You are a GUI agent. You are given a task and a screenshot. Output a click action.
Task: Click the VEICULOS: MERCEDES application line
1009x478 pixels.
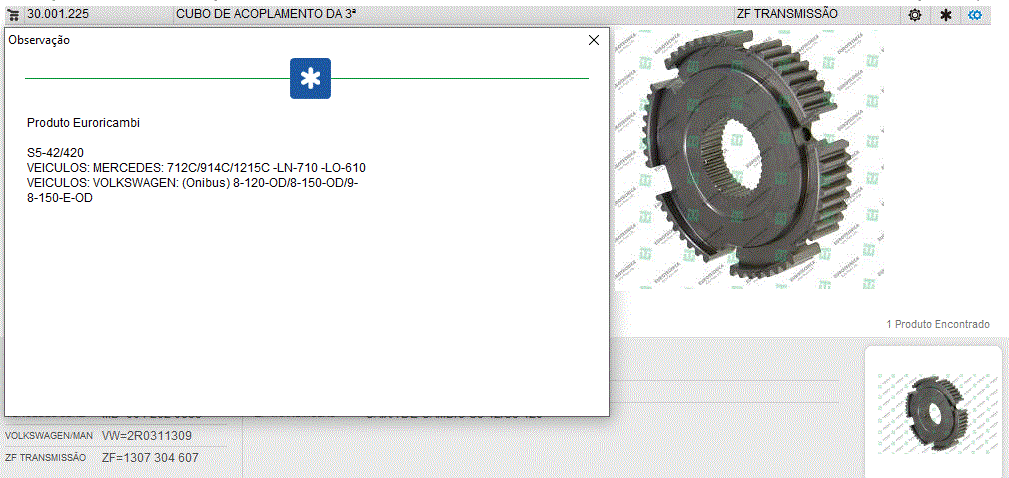[x=195, y=168]
